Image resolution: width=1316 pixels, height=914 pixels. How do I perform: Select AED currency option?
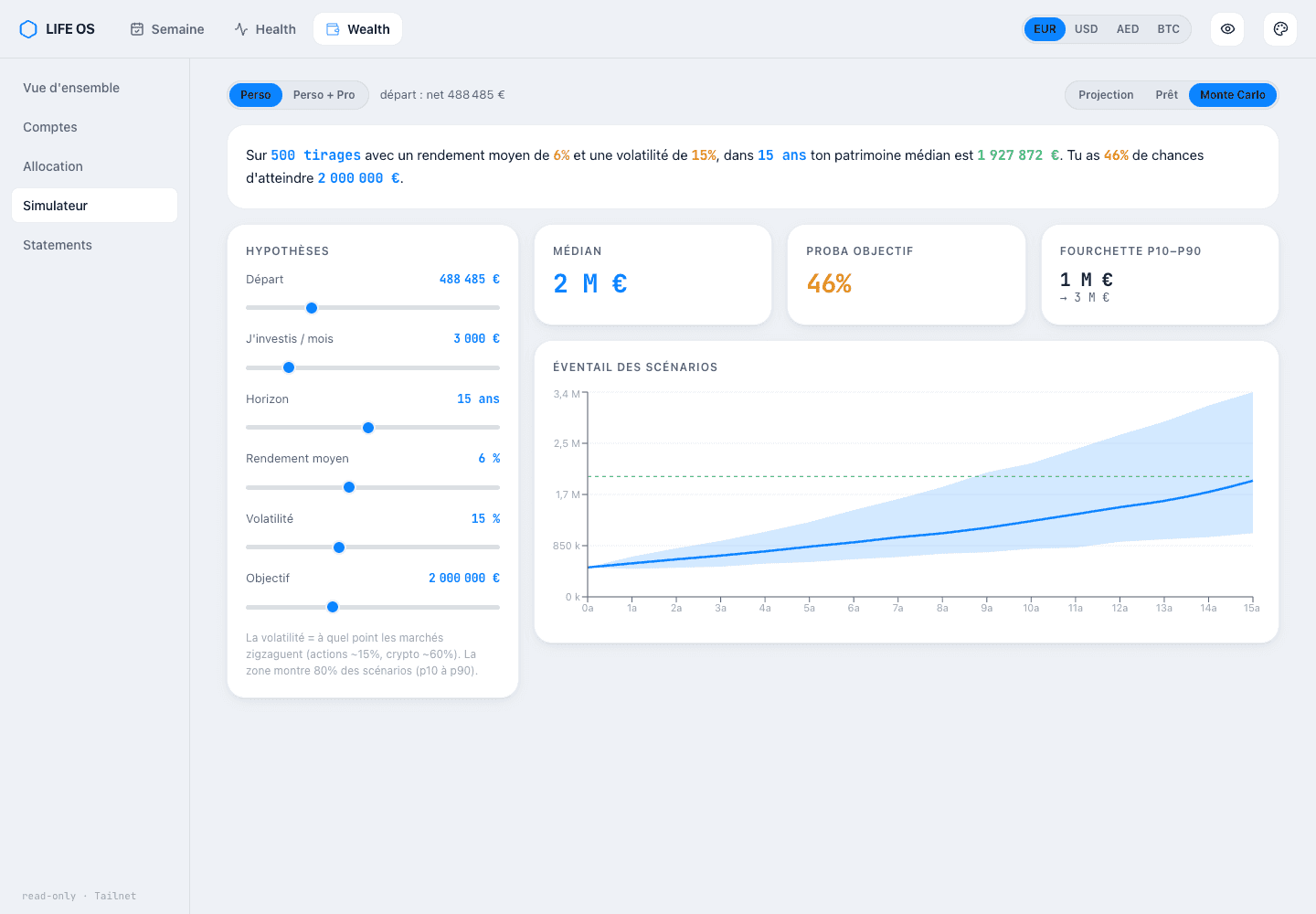[x=1128, y=29]
